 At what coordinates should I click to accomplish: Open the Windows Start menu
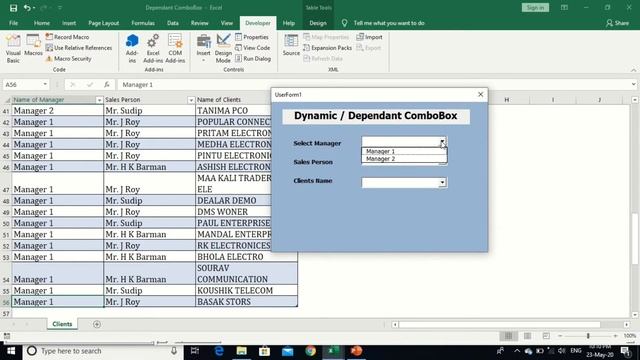click(11, 351)
